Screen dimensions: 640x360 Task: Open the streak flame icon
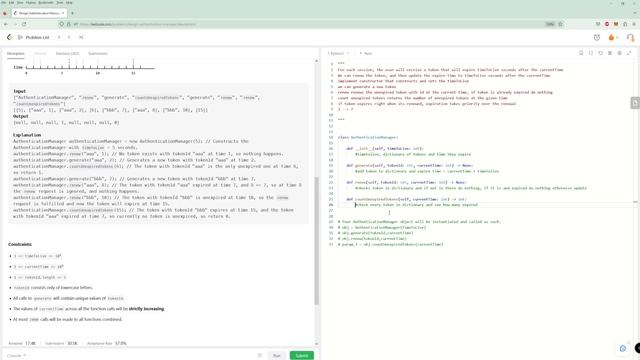click(x=611, y=38)
